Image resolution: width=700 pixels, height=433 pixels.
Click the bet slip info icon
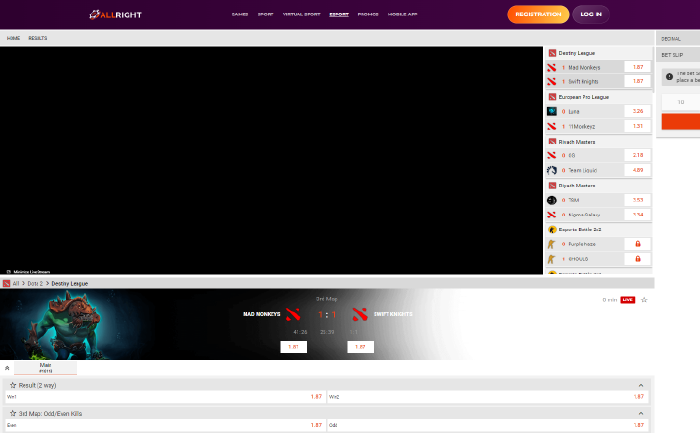click(669, 76)
